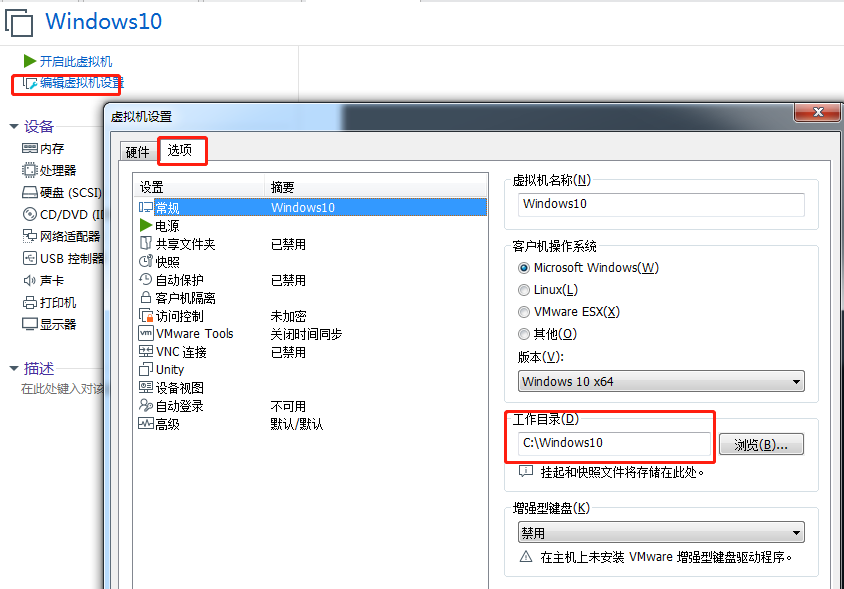Click the 硬盘 (SCSI) hard disk icon
The image size is (844, 589).
[x=30, y=192]
